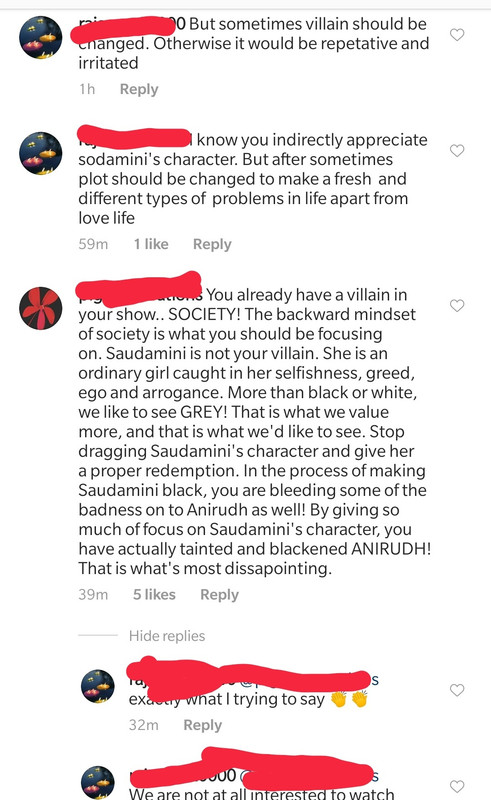Open avatar beside 'exactly what I trying to say'
The image size is (491, 800).
pyautogui.click(x=98, y=686)
